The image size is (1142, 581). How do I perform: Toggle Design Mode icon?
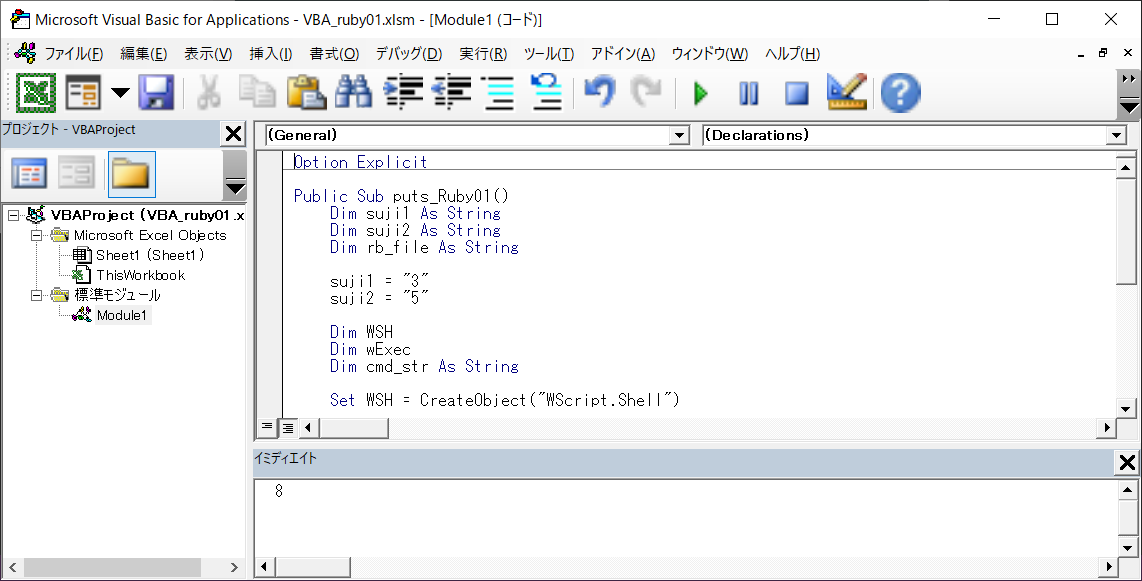point(847,92)
